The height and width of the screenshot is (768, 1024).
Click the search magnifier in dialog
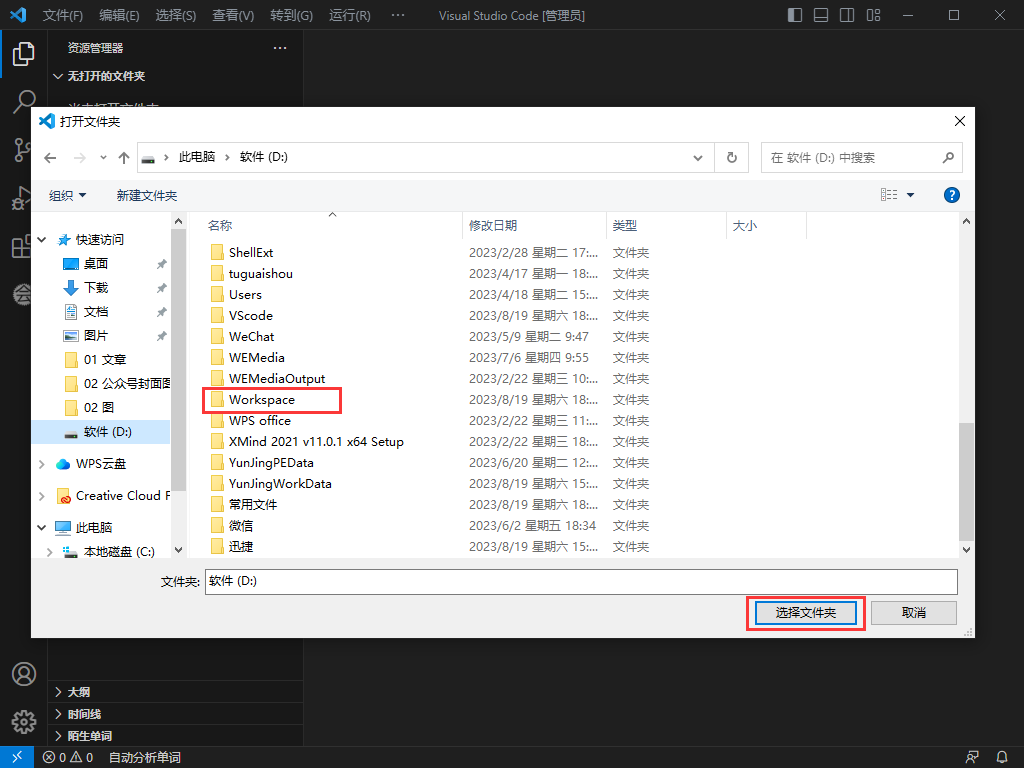tap(948, 157)
